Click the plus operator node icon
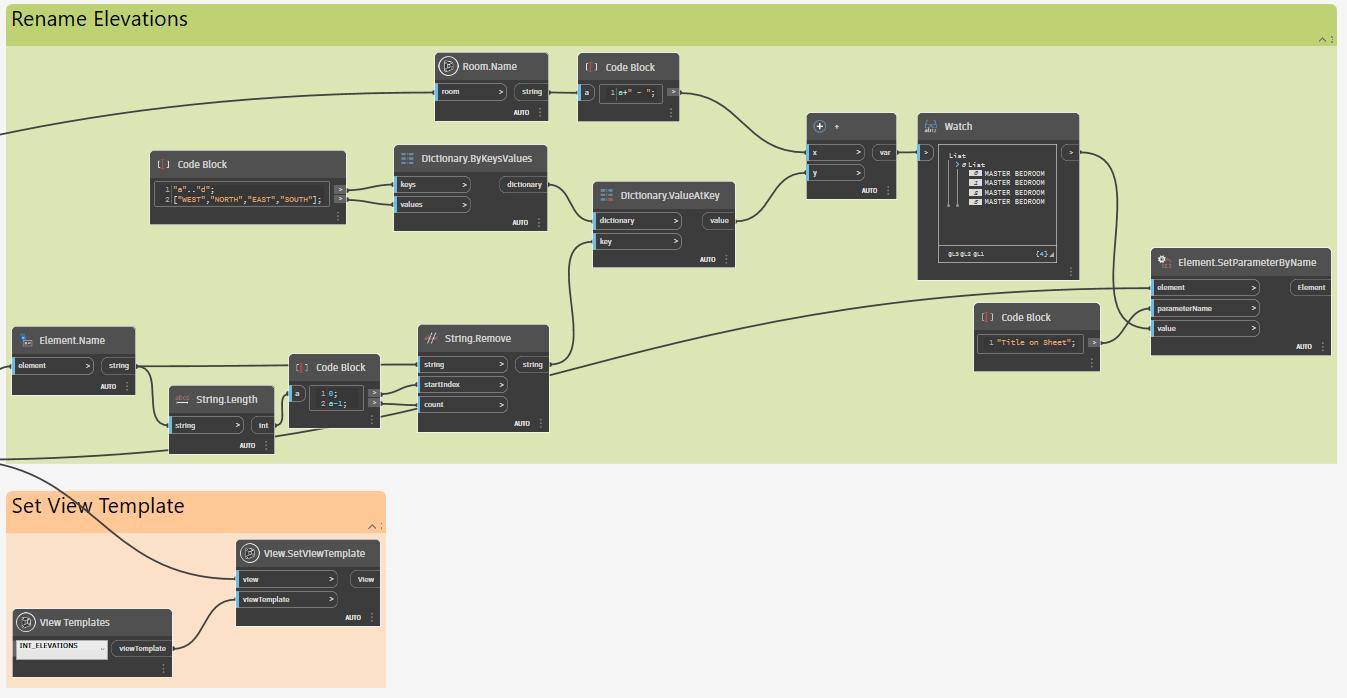The image size is (1347, 698). click(820, 126)
